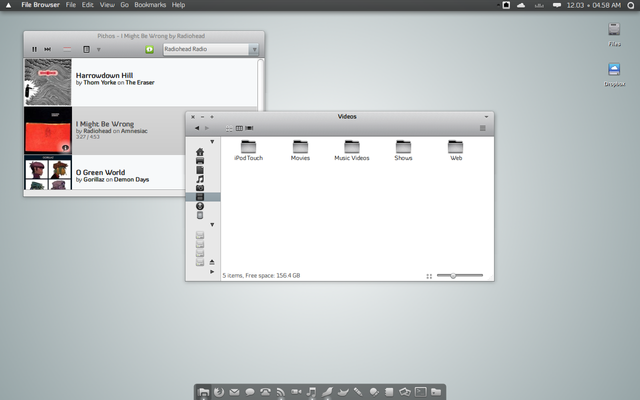Open the Go menu
Screen dimensions: 640x400
(124, 5)
